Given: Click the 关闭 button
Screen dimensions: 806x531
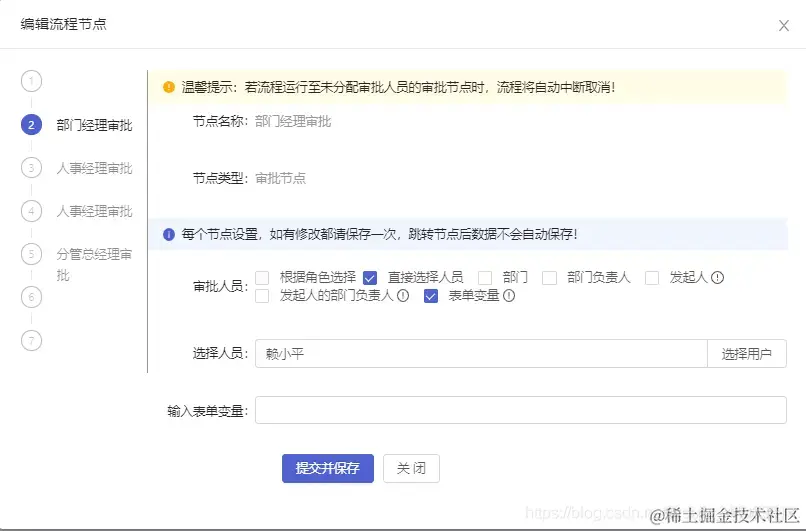Looking at the screenshot, I should [x=411, y=468].
